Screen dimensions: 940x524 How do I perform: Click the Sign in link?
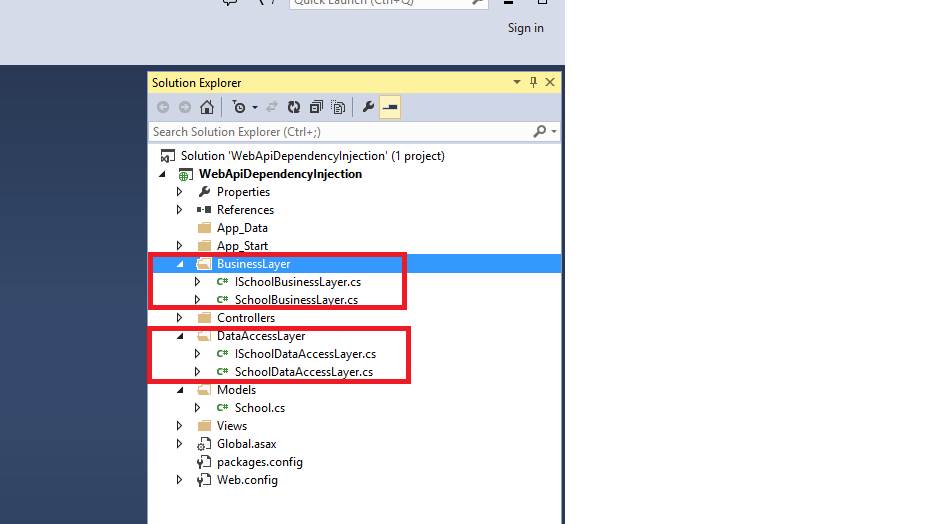point(526,28)
